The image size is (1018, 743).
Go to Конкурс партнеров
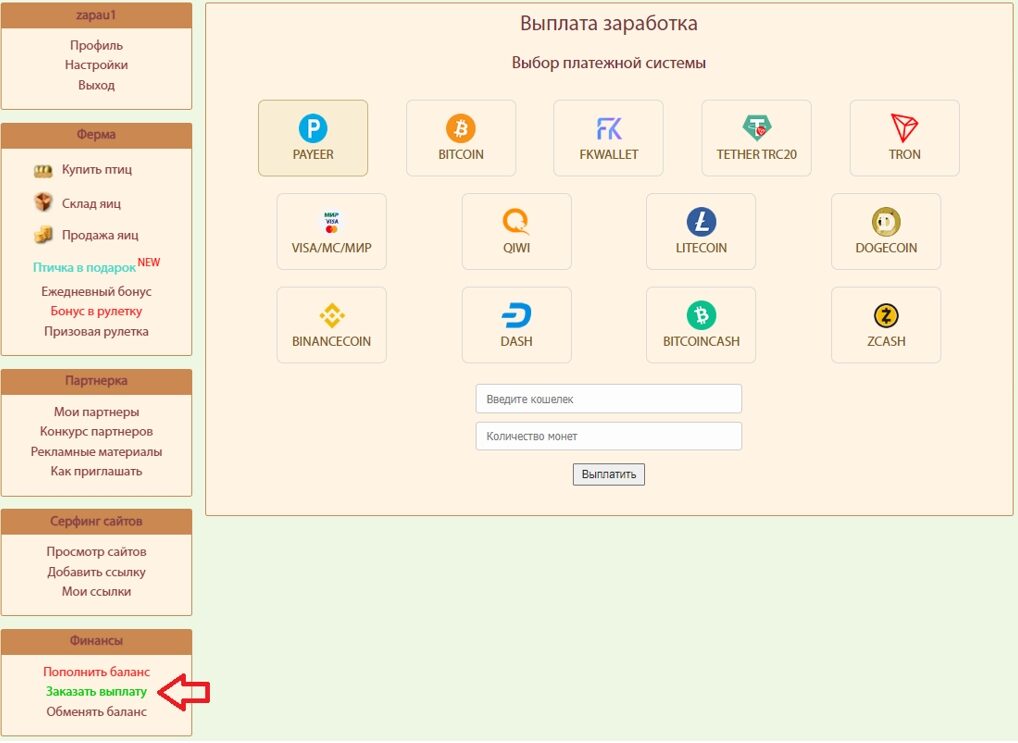point(96,431)
